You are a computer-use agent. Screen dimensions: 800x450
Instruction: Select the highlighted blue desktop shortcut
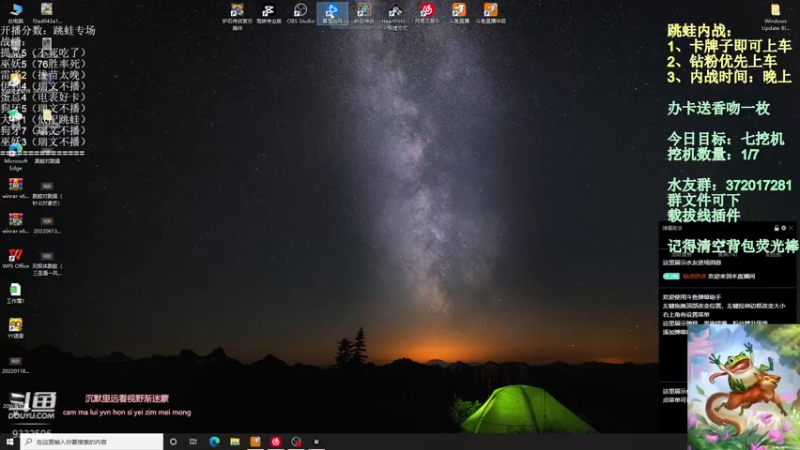332,14
